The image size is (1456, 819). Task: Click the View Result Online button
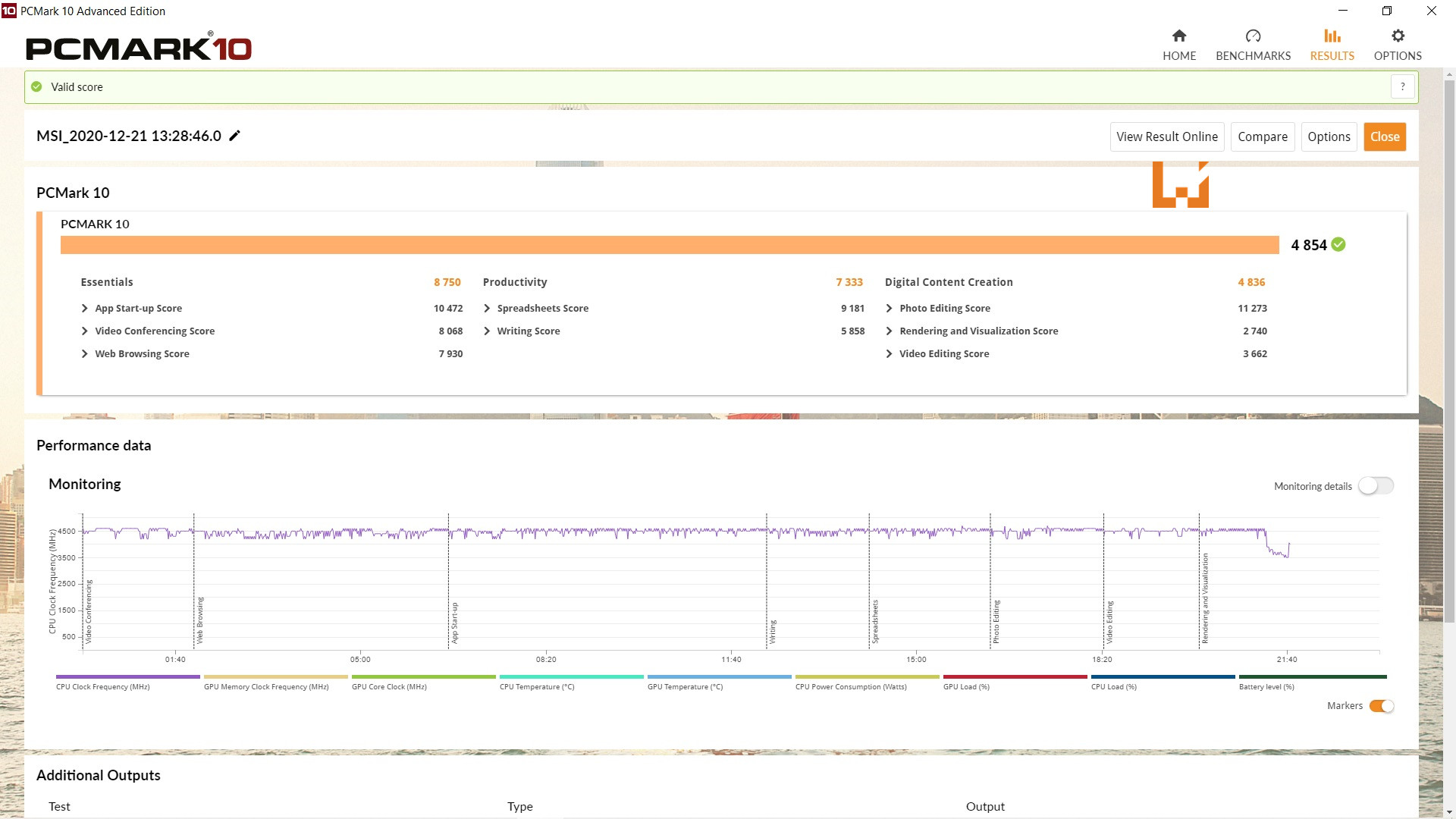point(1166,136)
